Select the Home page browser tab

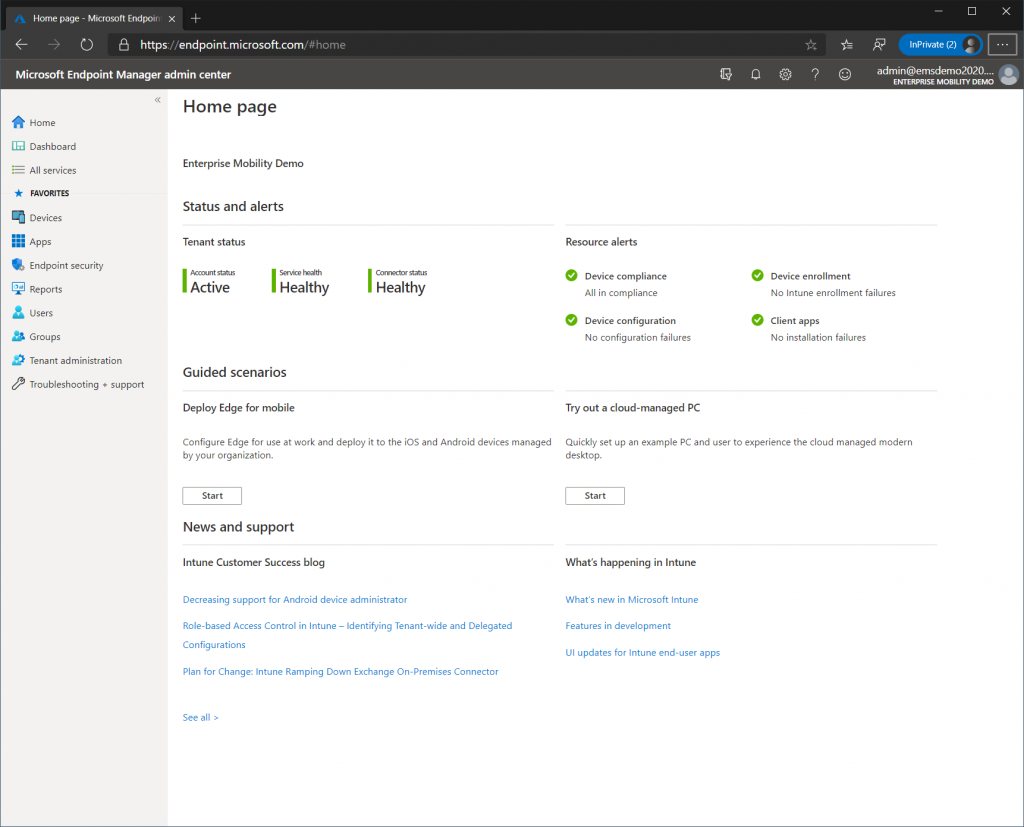(95, 18)
